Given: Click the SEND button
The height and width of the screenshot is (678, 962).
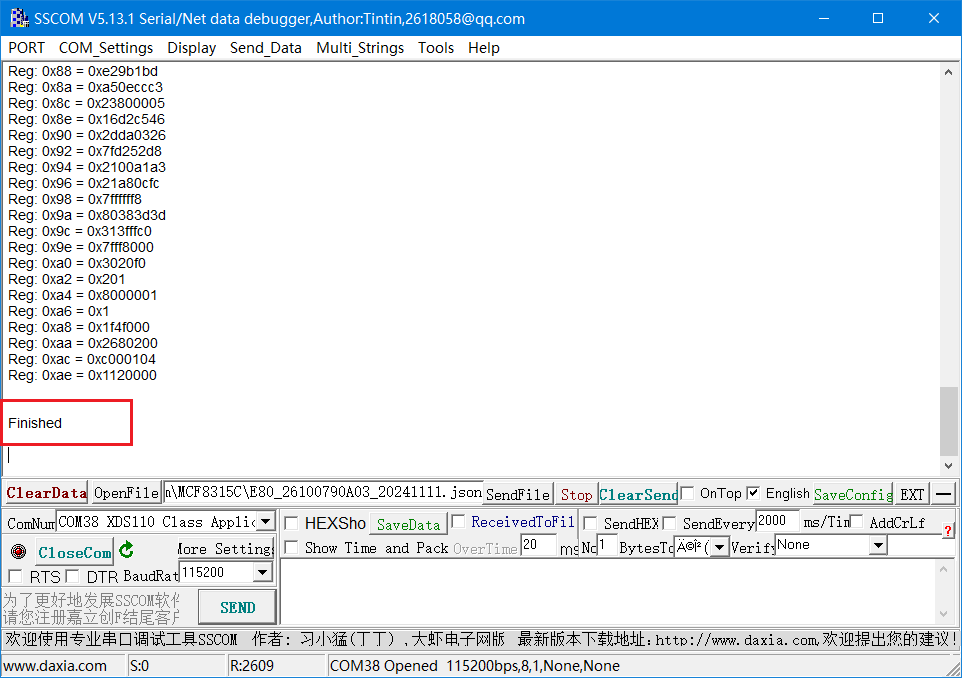Looking at the screenshot, I should pyautogui.click(x=237, y=607).
